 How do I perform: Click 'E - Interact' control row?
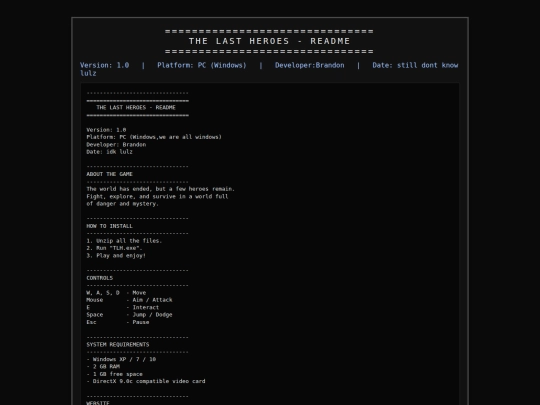pyautogui.click(x=122, y=308)
